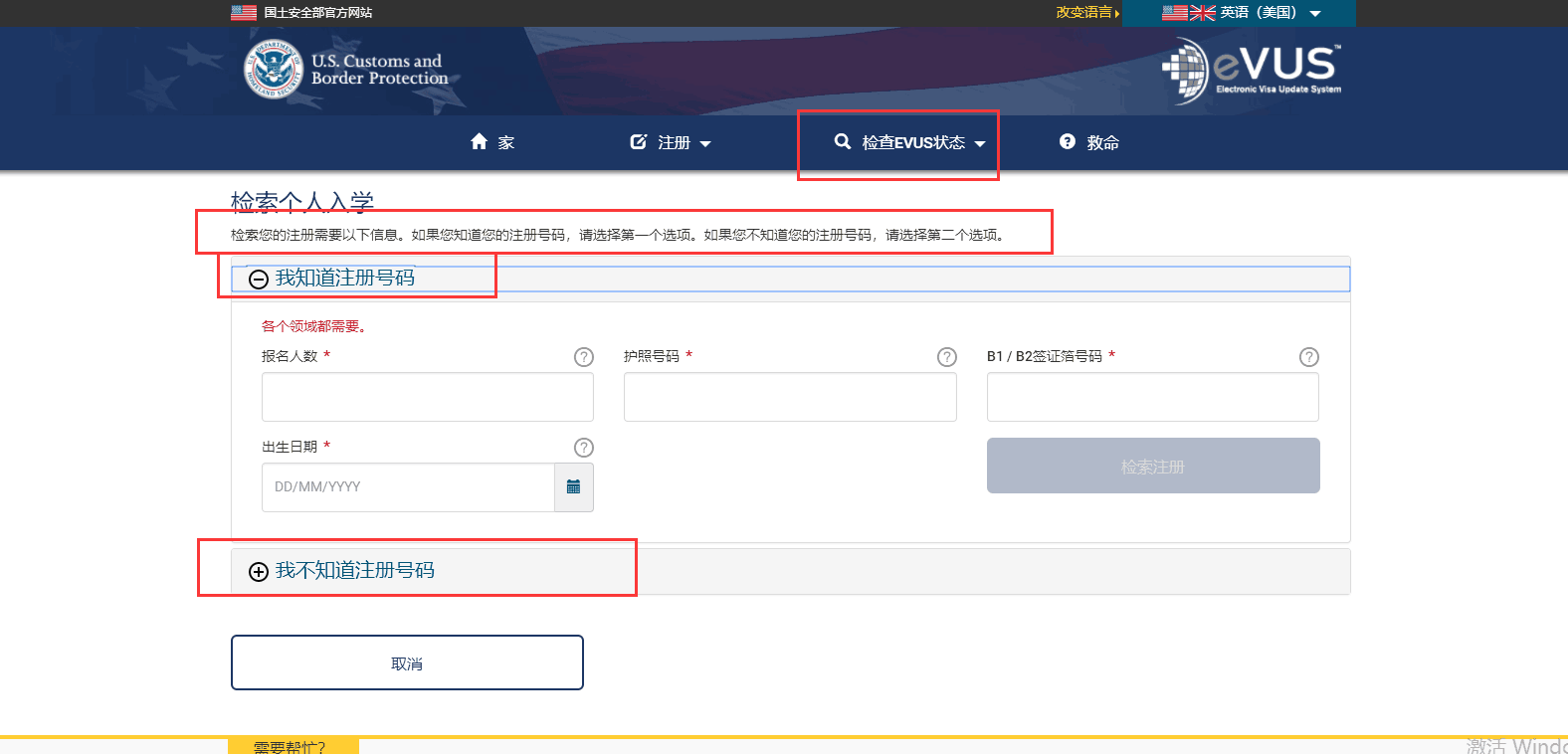Click the magnifier icon in 检查EVUS状态
Viewport: 1568px width, 754px height.
pyautogui.click(x=843, y=141)
